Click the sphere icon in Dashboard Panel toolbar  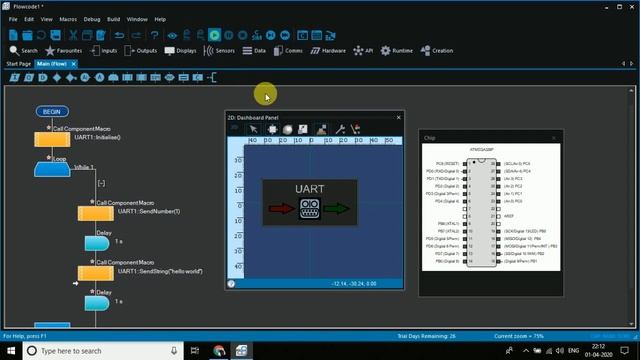point(288,129)
